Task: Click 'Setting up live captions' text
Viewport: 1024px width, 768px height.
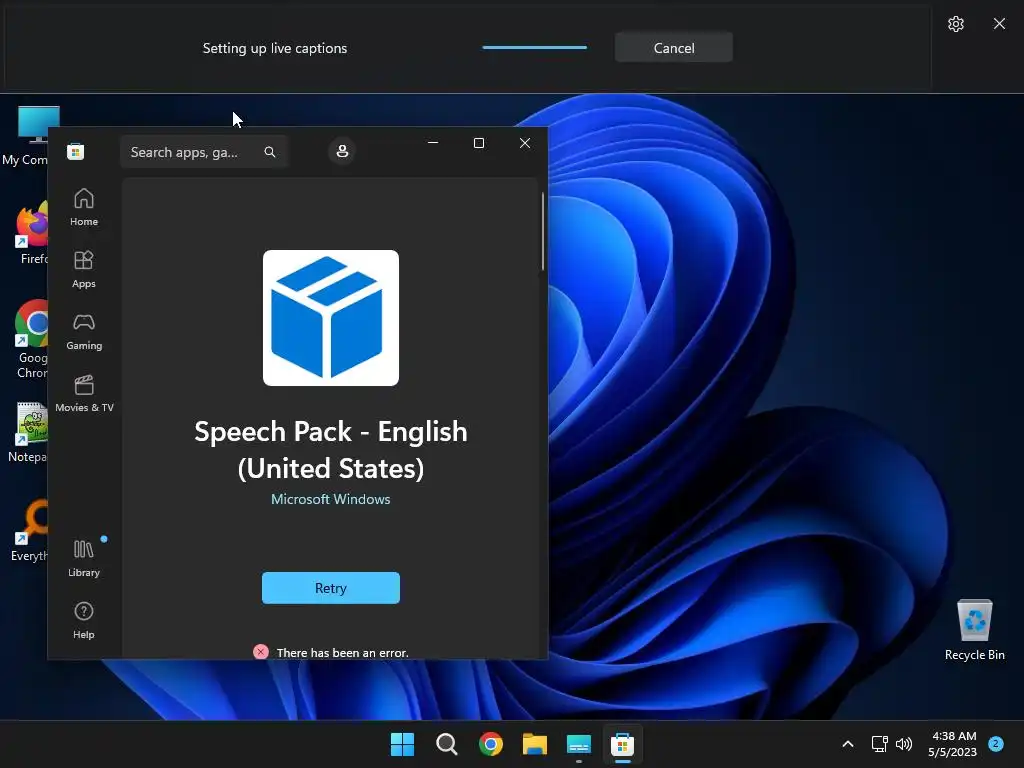Action: click(275, 48)
